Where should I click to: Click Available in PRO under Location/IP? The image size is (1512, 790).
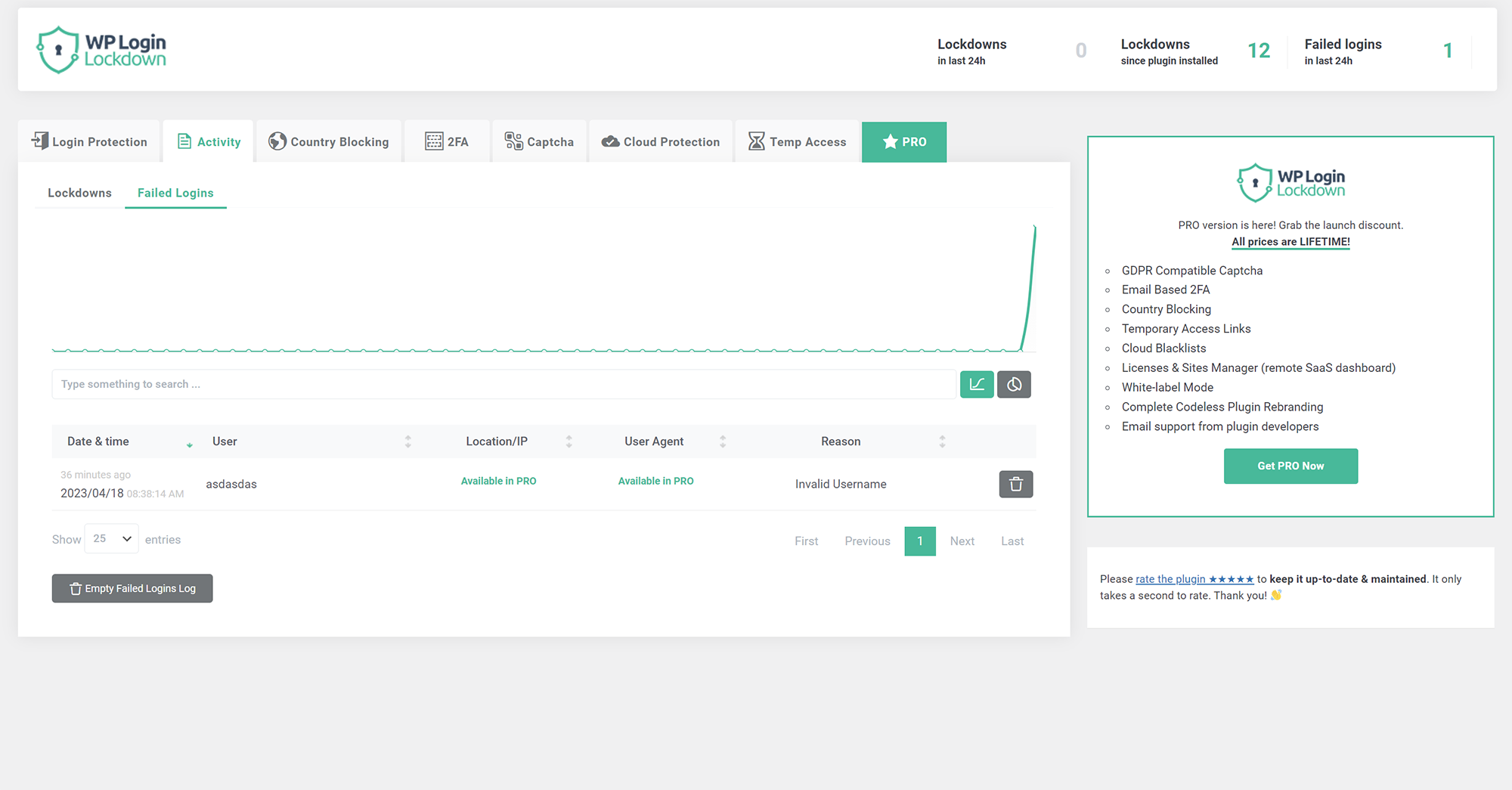pos(498,481)
